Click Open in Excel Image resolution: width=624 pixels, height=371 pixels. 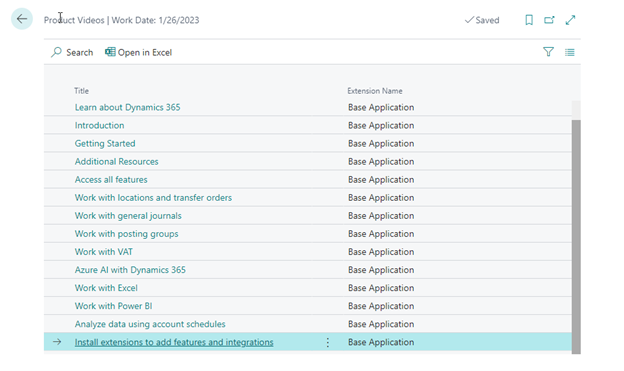pos(138,52)
